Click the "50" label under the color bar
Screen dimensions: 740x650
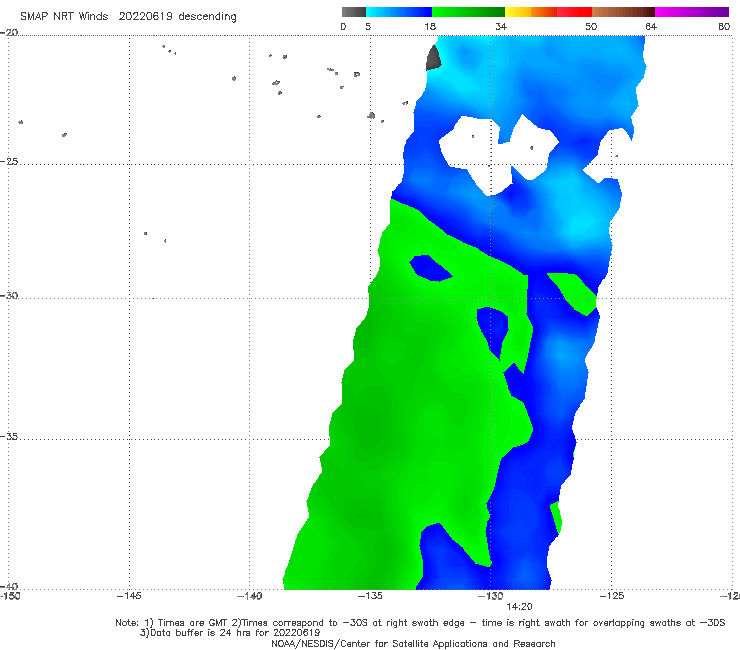click(591, 27)
